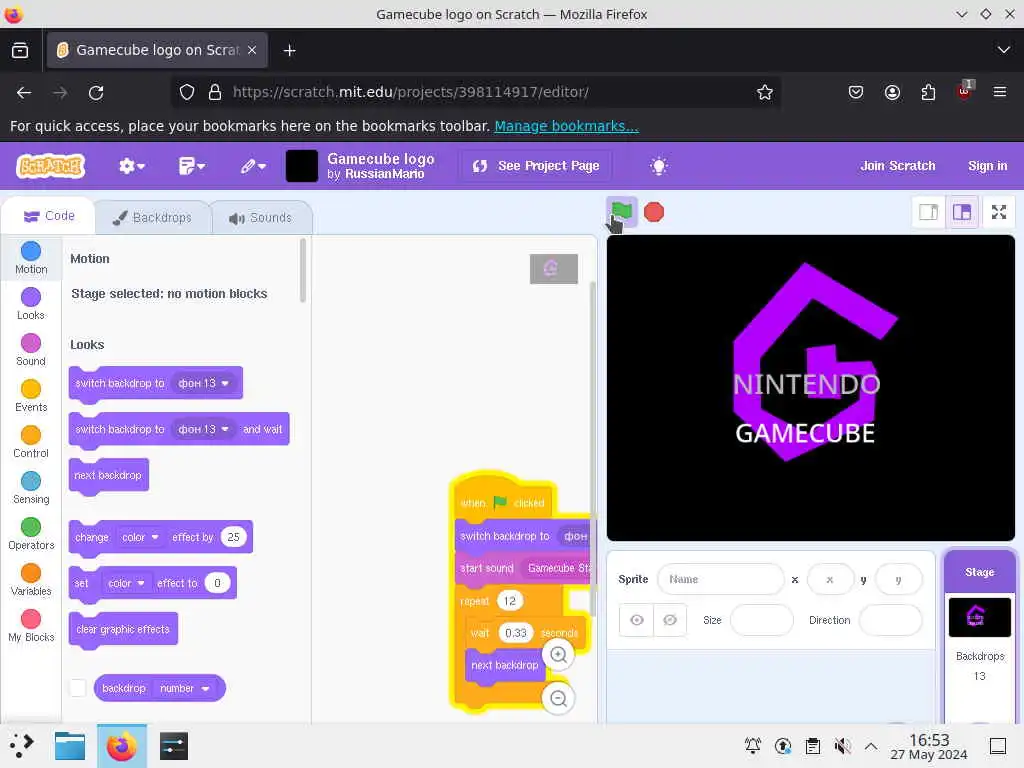
Task: Click the block palette scrollbar
Action: [x=302, y=270]
